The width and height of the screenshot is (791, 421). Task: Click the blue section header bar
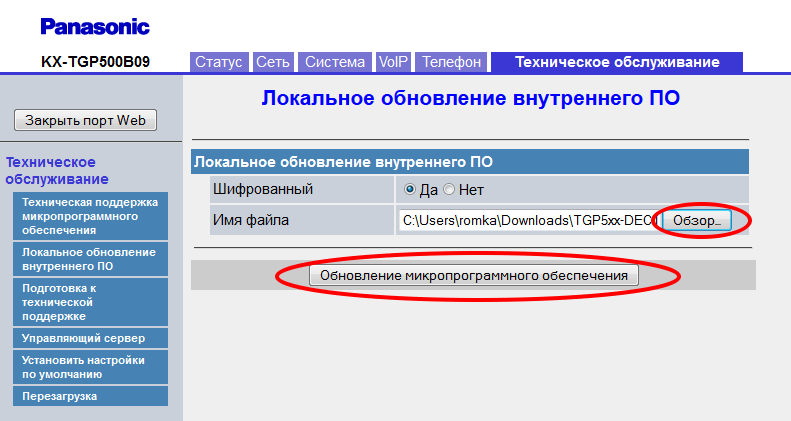[x=470, y=162]
